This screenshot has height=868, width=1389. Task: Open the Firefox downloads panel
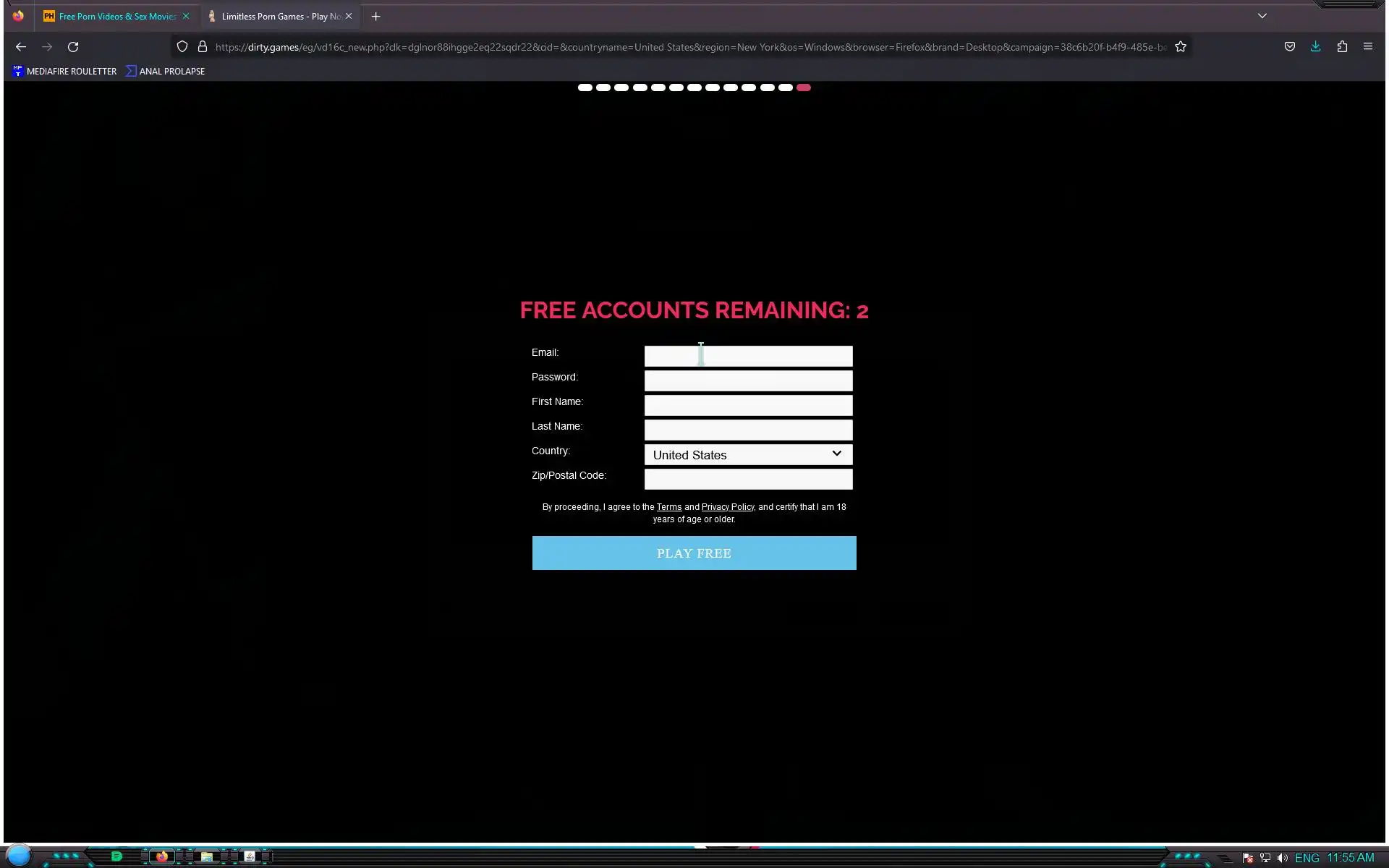pos(1315,47)
